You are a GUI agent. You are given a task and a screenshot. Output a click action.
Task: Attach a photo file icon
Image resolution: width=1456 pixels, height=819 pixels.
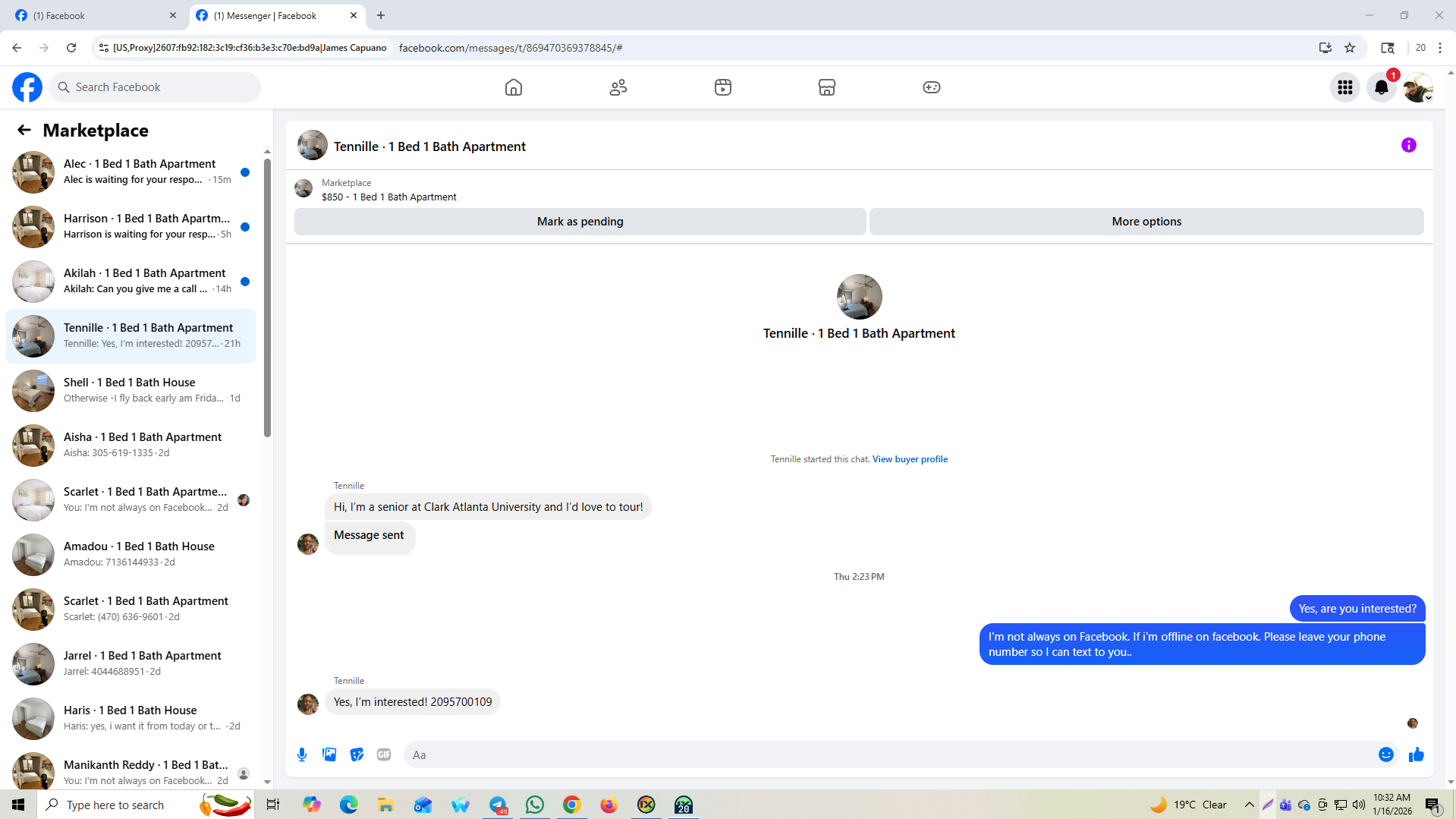coord(329,754)
